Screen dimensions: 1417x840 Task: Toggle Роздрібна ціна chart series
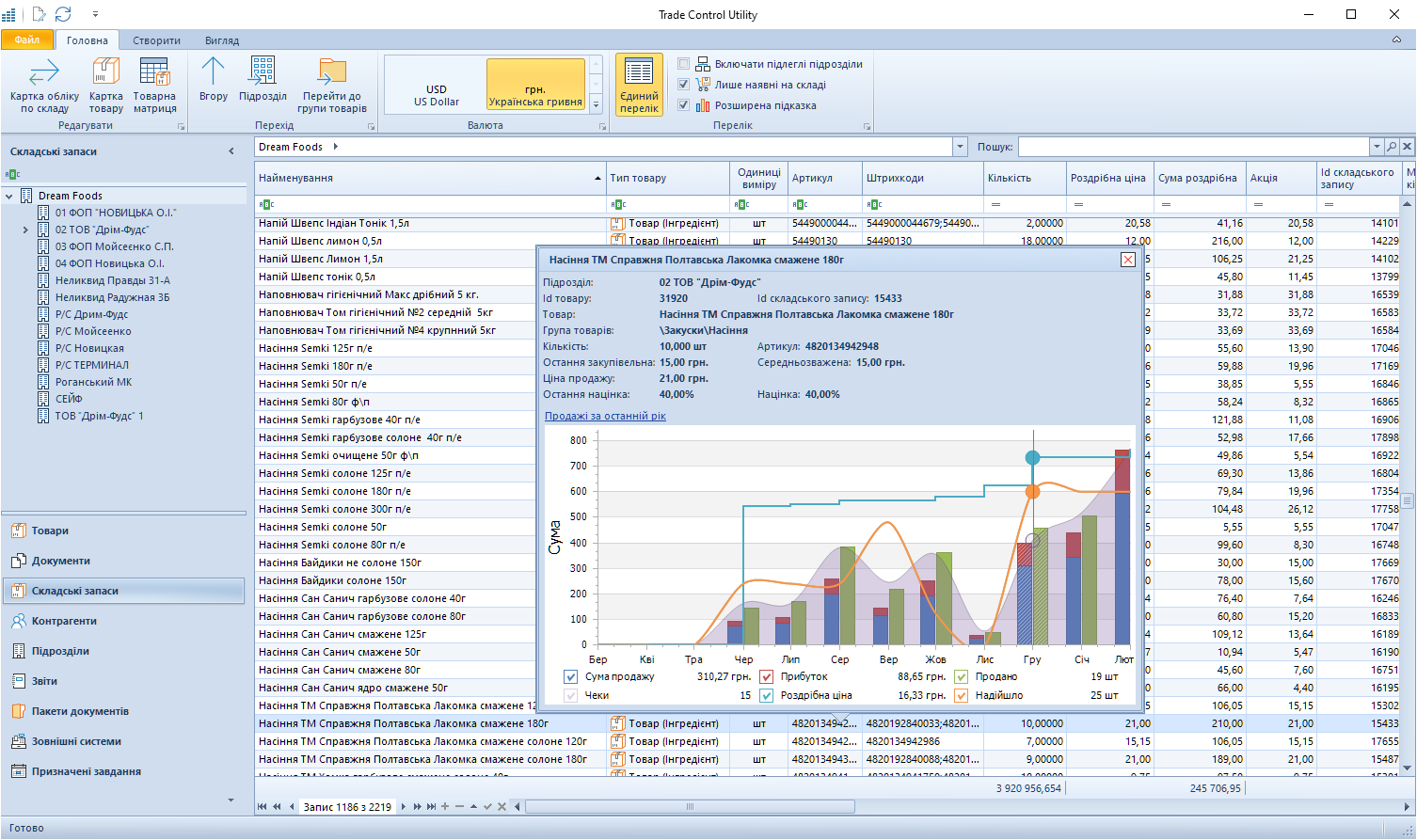(766, 695)
